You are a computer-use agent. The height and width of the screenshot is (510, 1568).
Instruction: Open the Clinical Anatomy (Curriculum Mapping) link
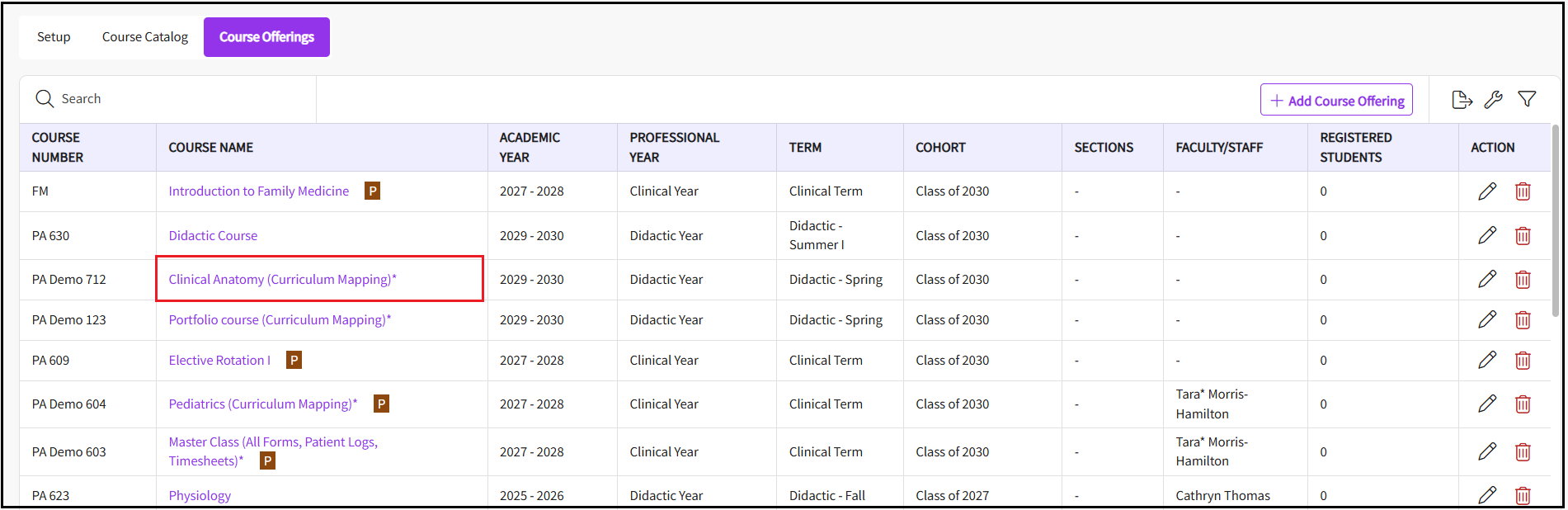tap(282, 280)
